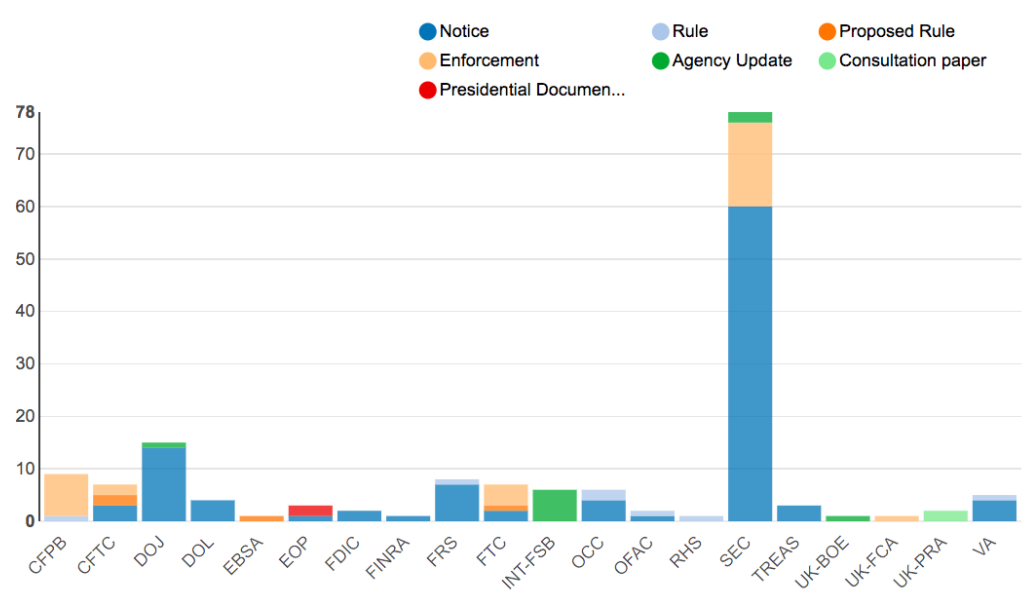Toggle the Rule series in the legend

point(680,31)
